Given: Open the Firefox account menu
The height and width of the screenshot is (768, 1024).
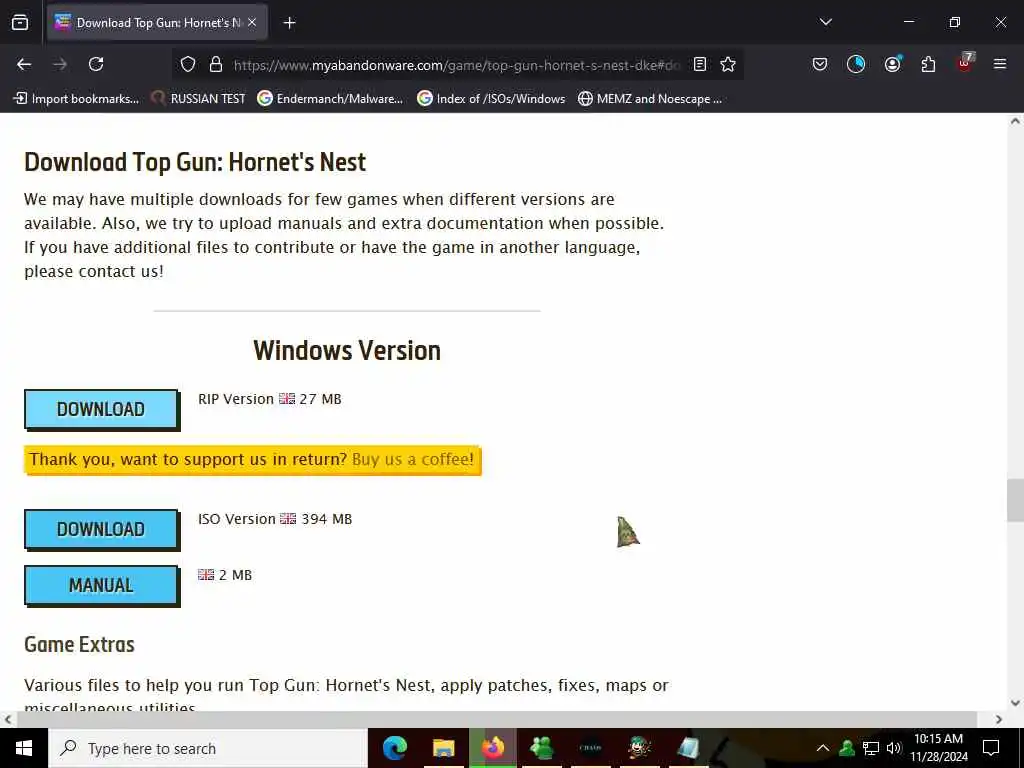Looking at the screenshot, I should pyautogui.click(x=892, y=64).
